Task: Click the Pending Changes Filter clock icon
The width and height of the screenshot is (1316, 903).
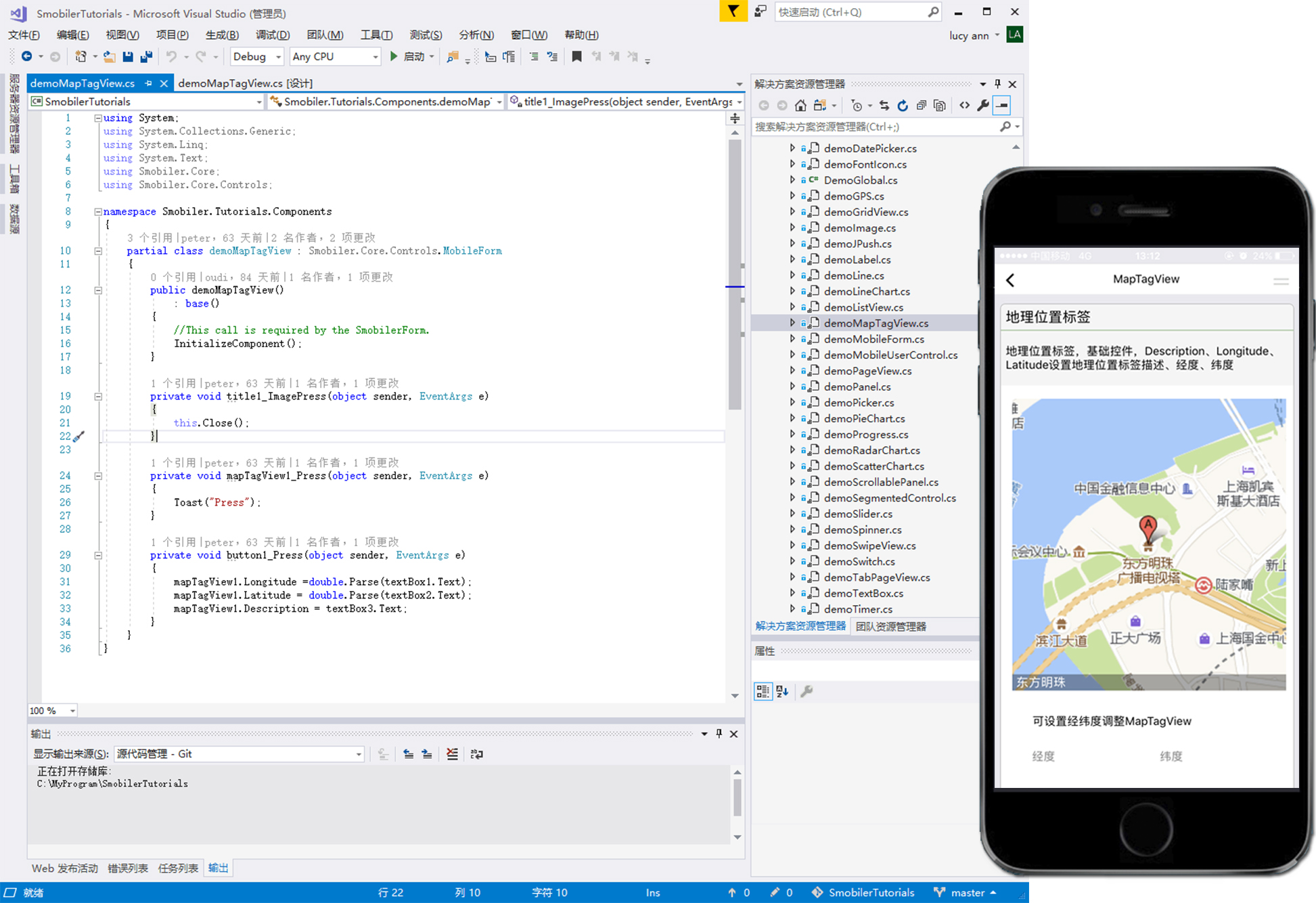Action: coord(857,106)
